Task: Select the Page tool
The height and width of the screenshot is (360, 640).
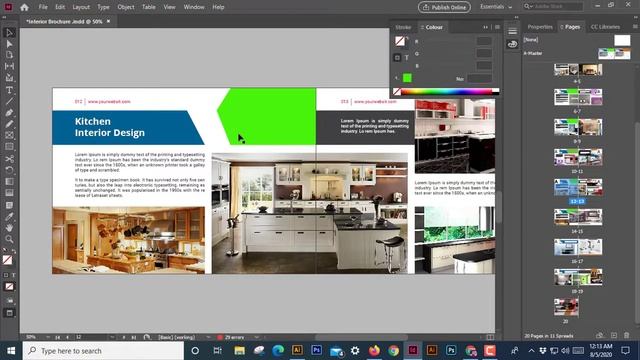Action: 9,55
